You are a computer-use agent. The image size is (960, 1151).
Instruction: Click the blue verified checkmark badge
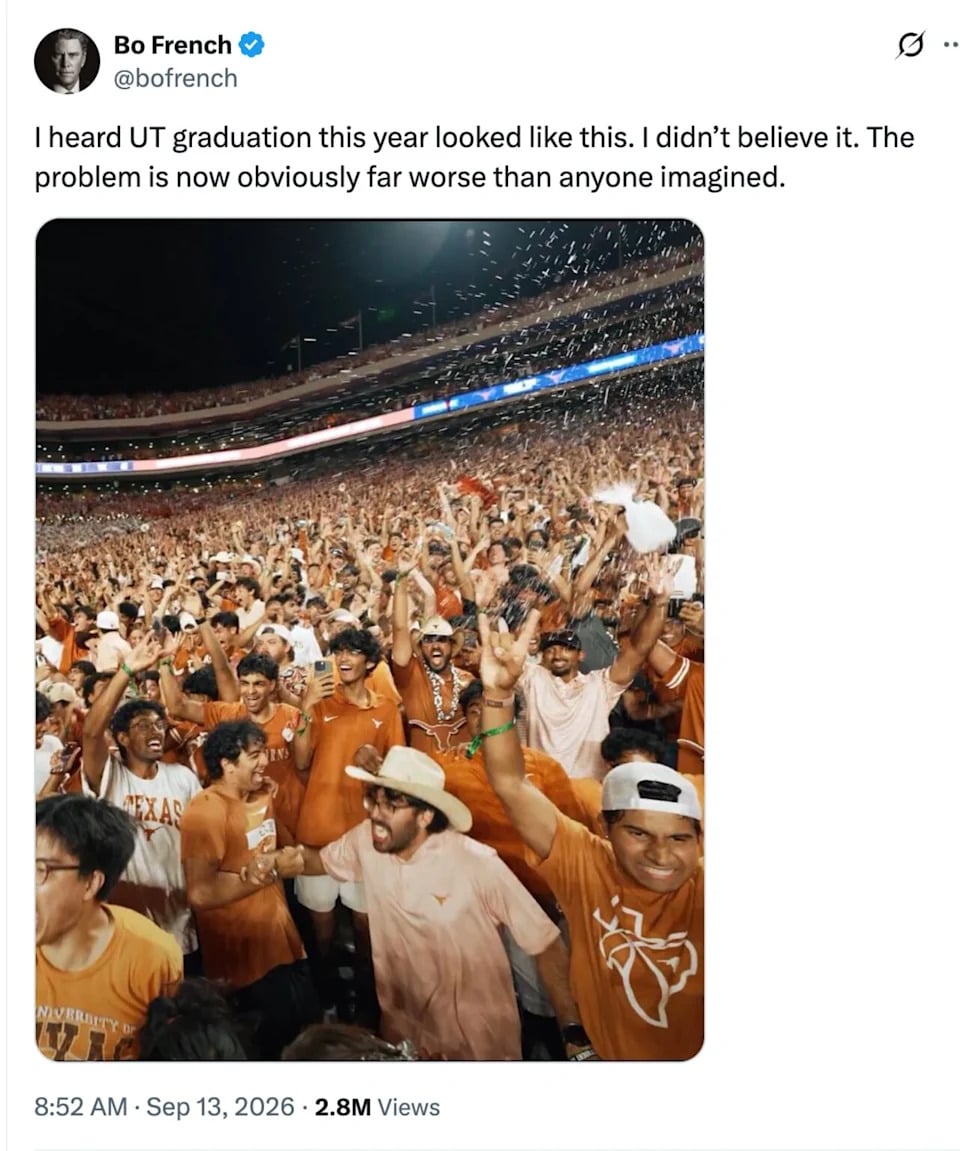point(252,45)
